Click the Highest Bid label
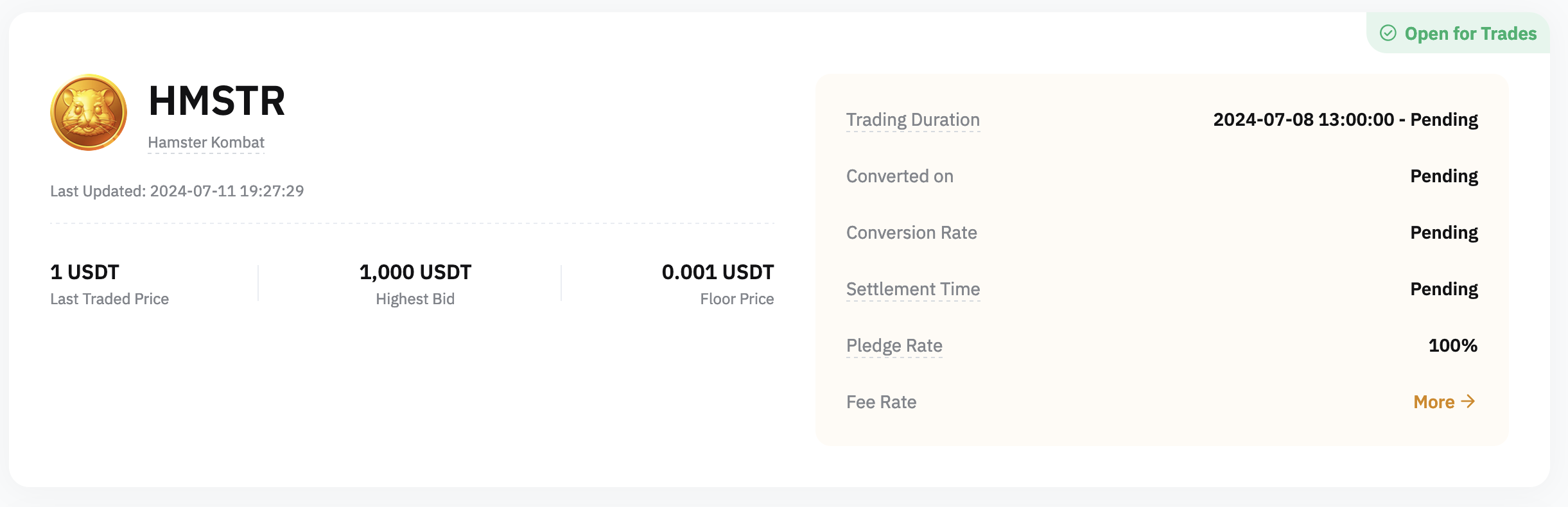 click(x=415, y=299)
